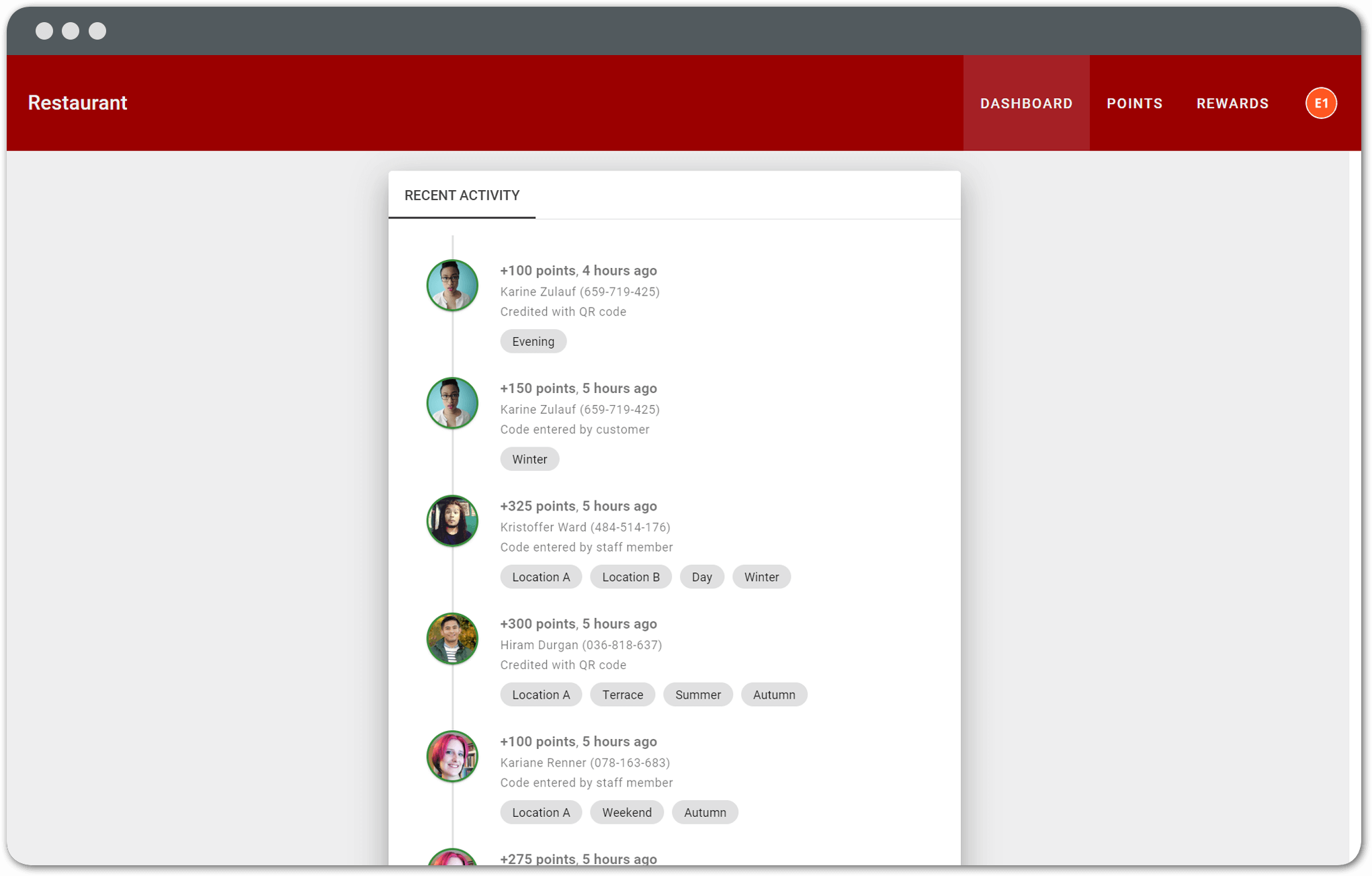Click the Weekend tag chip

[626, 812]
